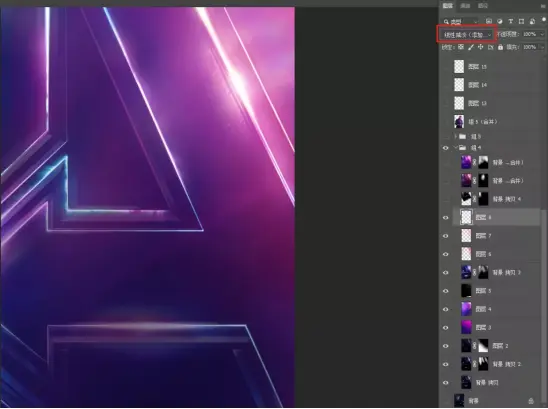This screenshot has height=409, width=548.
Task: Click the opacity 100% value field
Action: point(530,34)
